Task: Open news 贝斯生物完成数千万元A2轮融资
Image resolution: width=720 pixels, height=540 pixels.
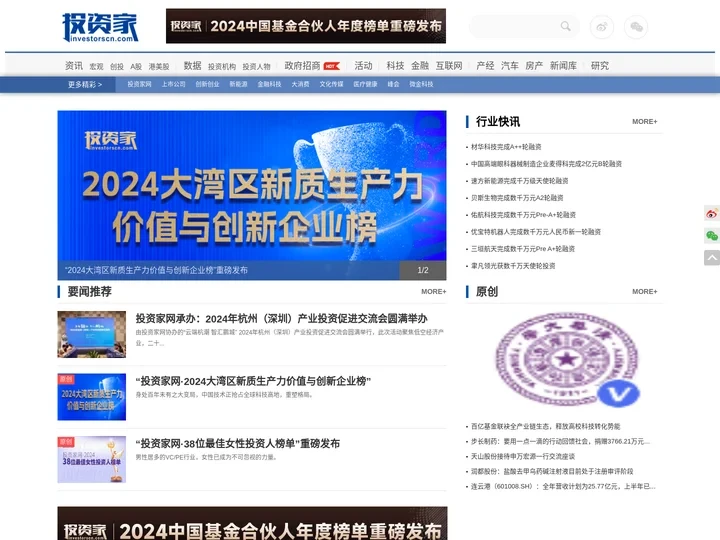Action: point(517,198)
